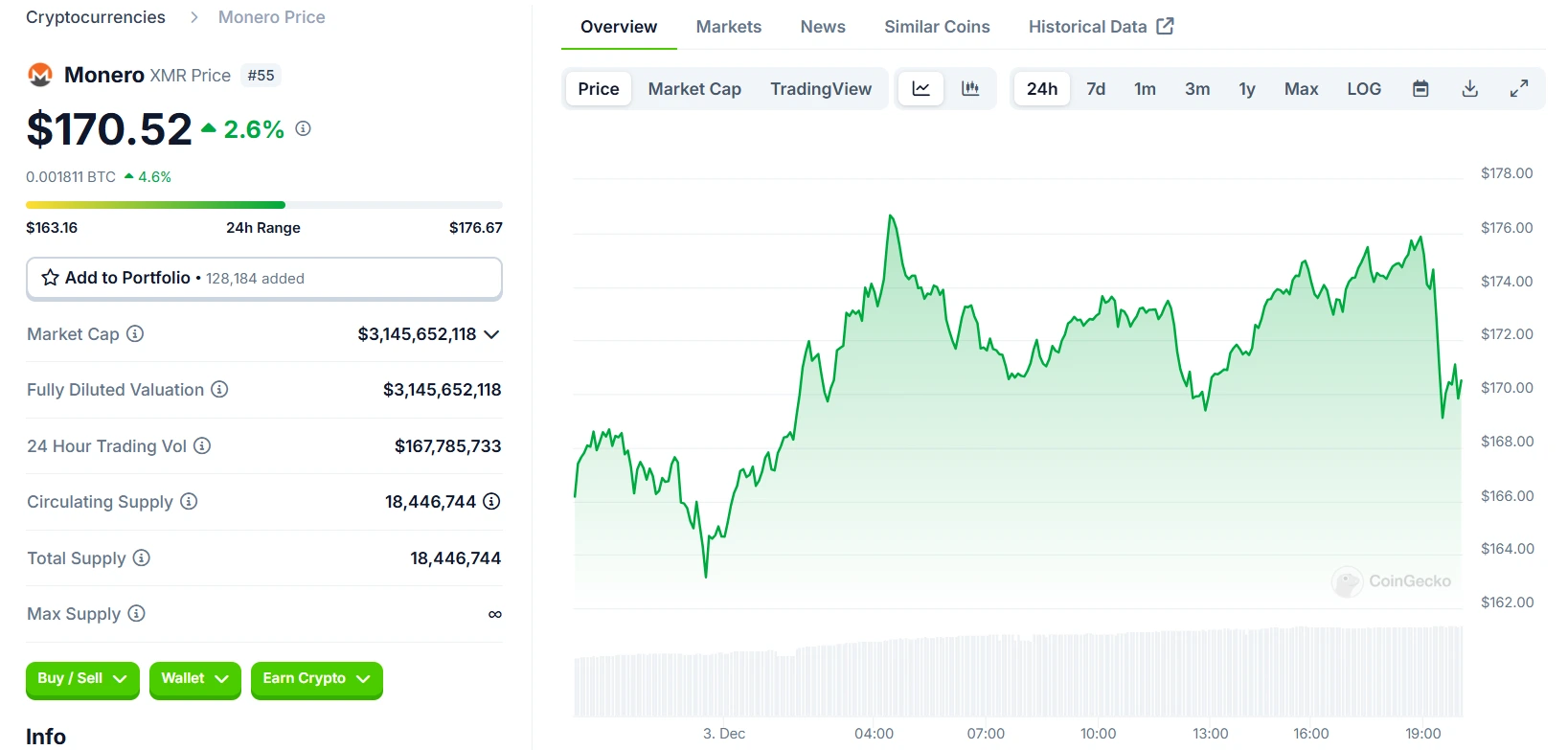Expand Market Cap value chevron
The width and height of the screenshot is (1568, 750).
491,334
